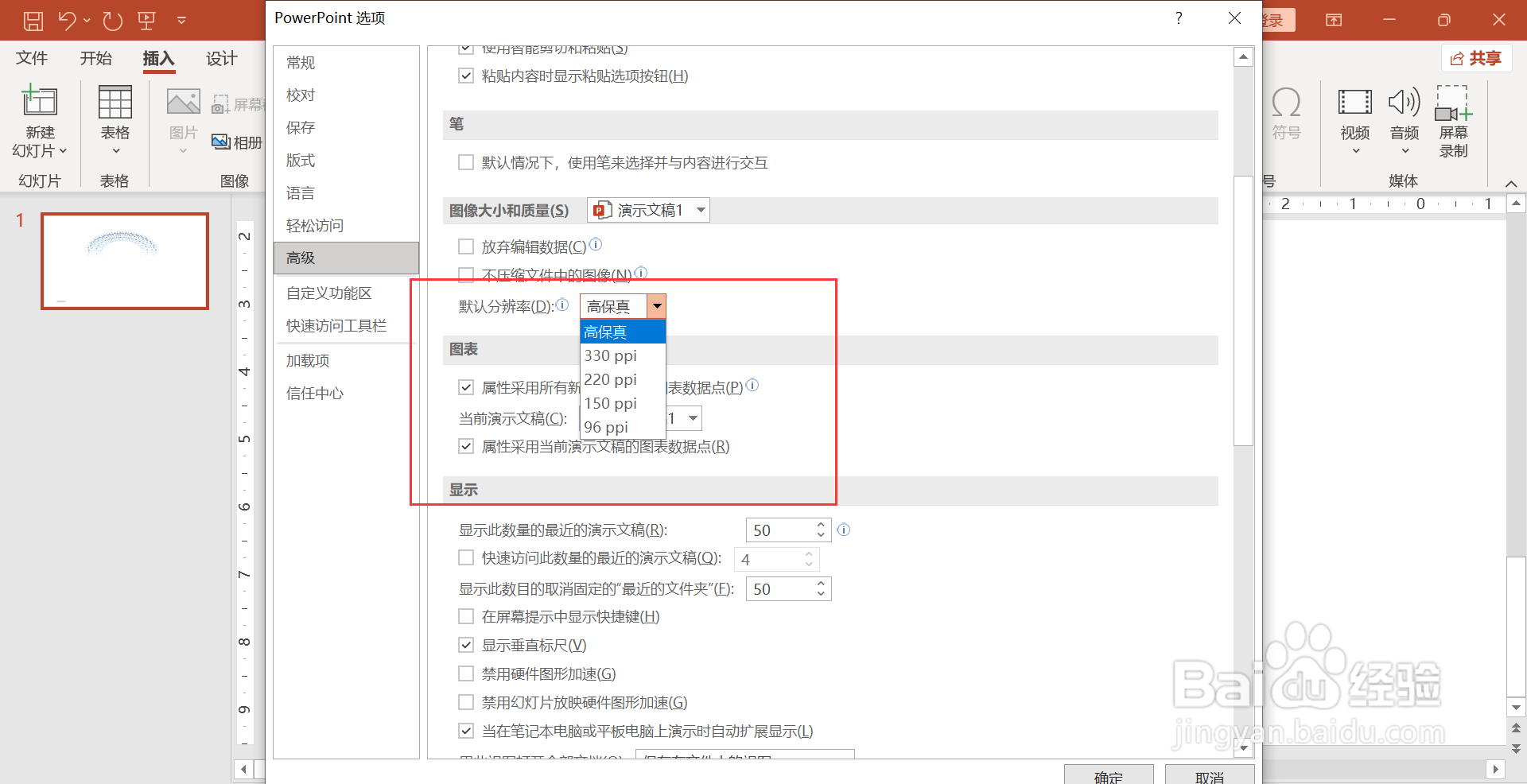Click the Screenshot icon in ribbon
Image resolution: width=1527 pixels, height=784 pixels.
pyautogui.click(x=220, y=104)
